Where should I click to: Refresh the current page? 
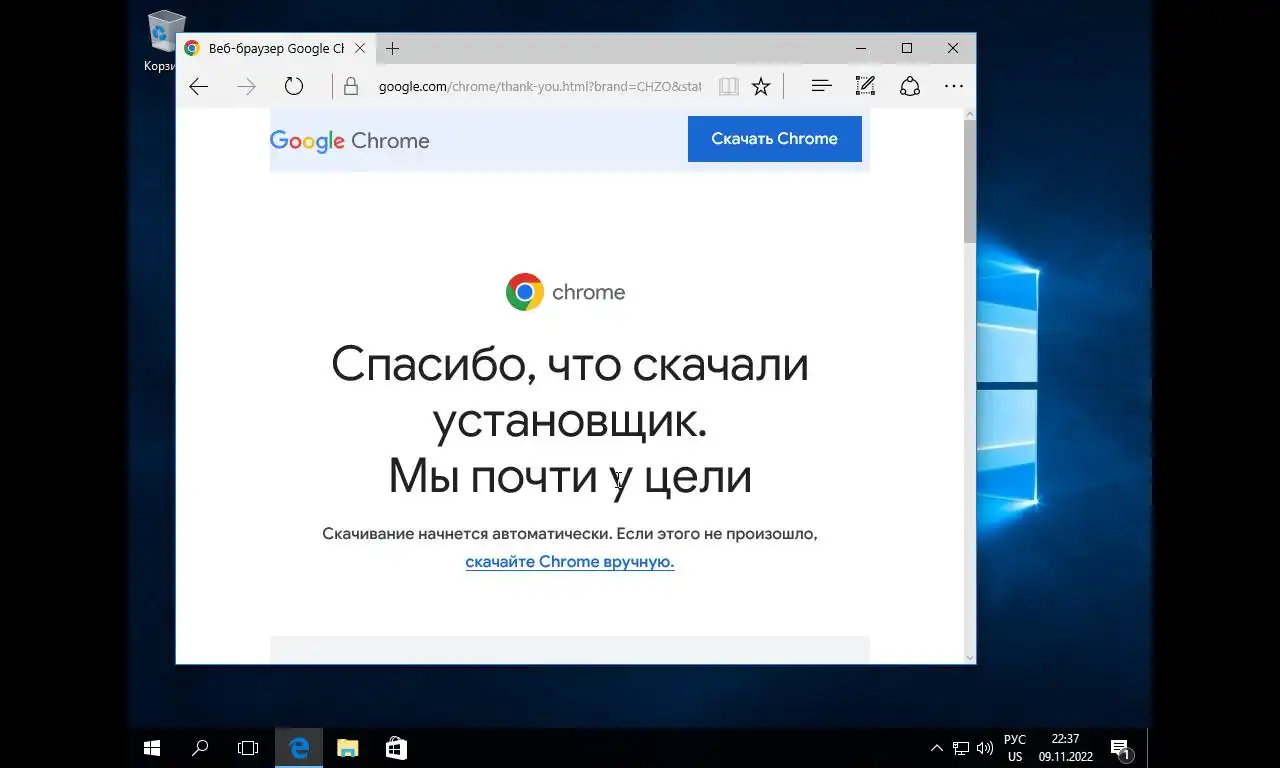coord(293,87)
